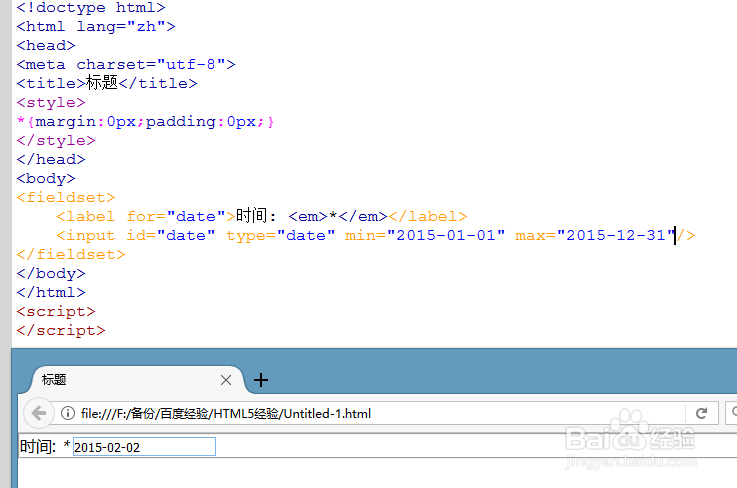
Task: Click the <html lang="zh"> code line
Action: coord(96,26)
